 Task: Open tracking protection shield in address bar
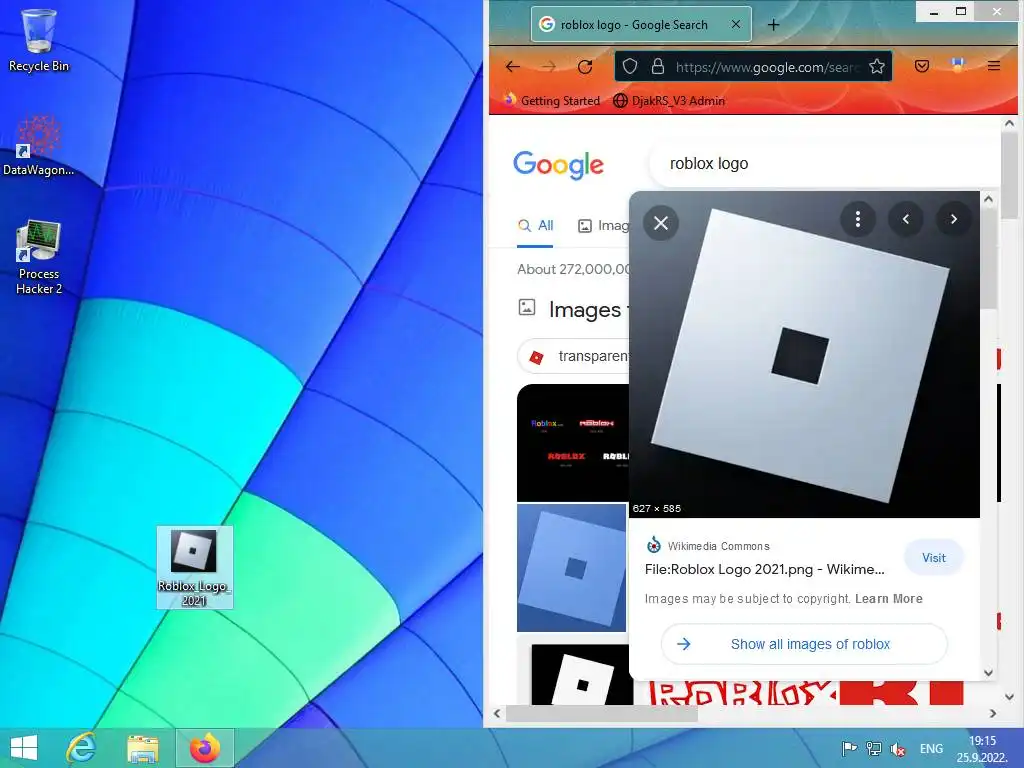630,67
